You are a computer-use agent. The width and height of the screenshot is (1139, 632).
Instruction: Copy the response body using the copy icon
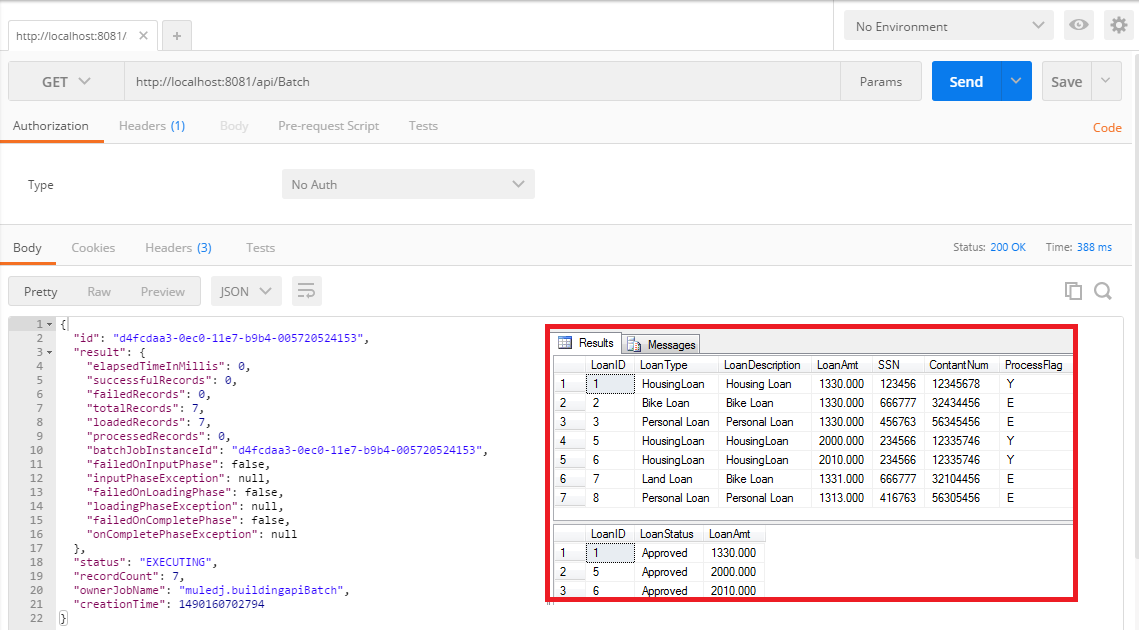[x=1072, y=291]
